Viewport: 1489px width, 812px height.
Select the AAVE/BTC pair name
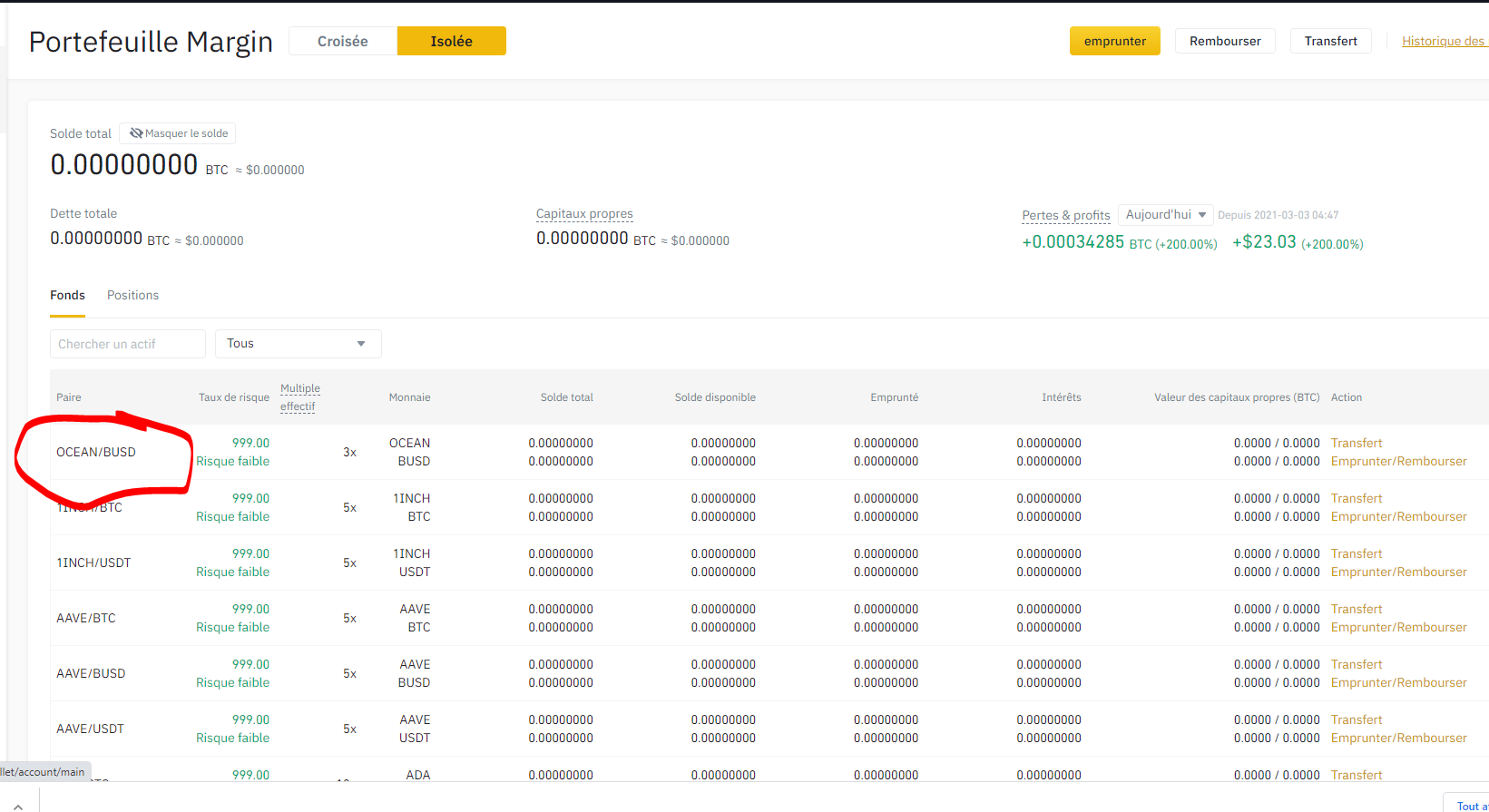click(x=86, y=618)
